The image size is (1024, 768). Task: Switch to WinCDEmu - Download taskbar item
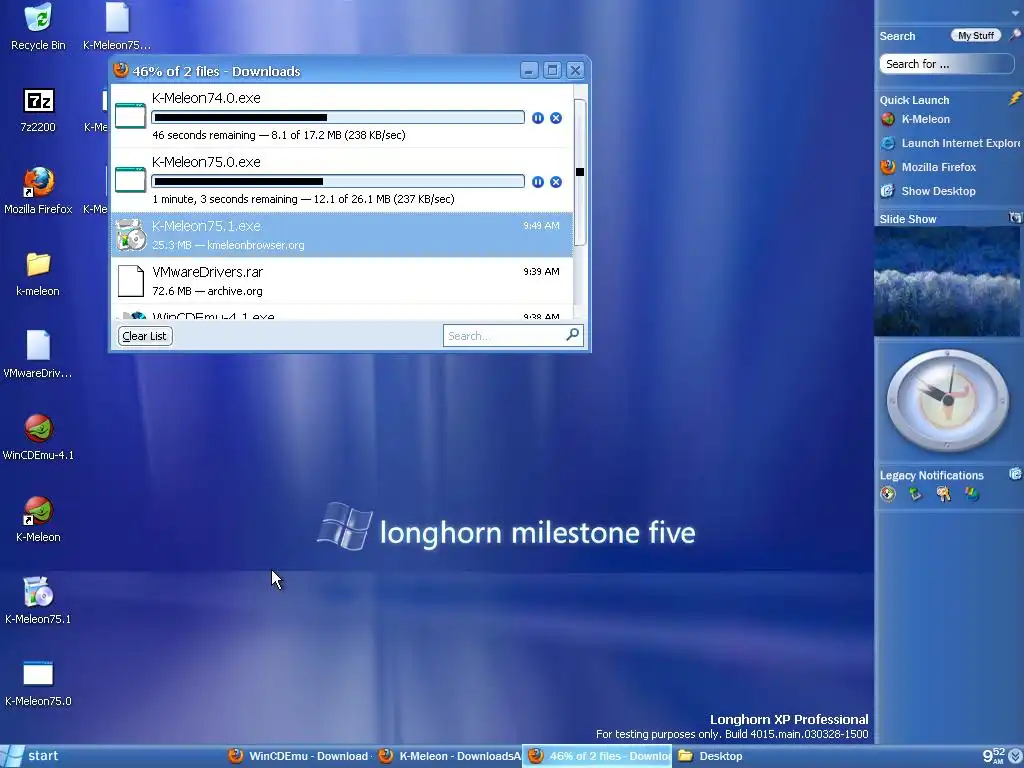(299, 756)
